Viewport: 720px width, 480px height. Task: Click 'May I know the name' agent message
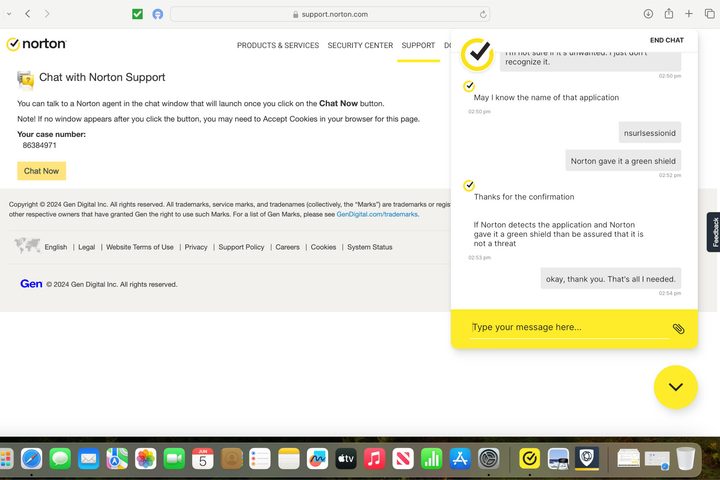coord(546,98)
